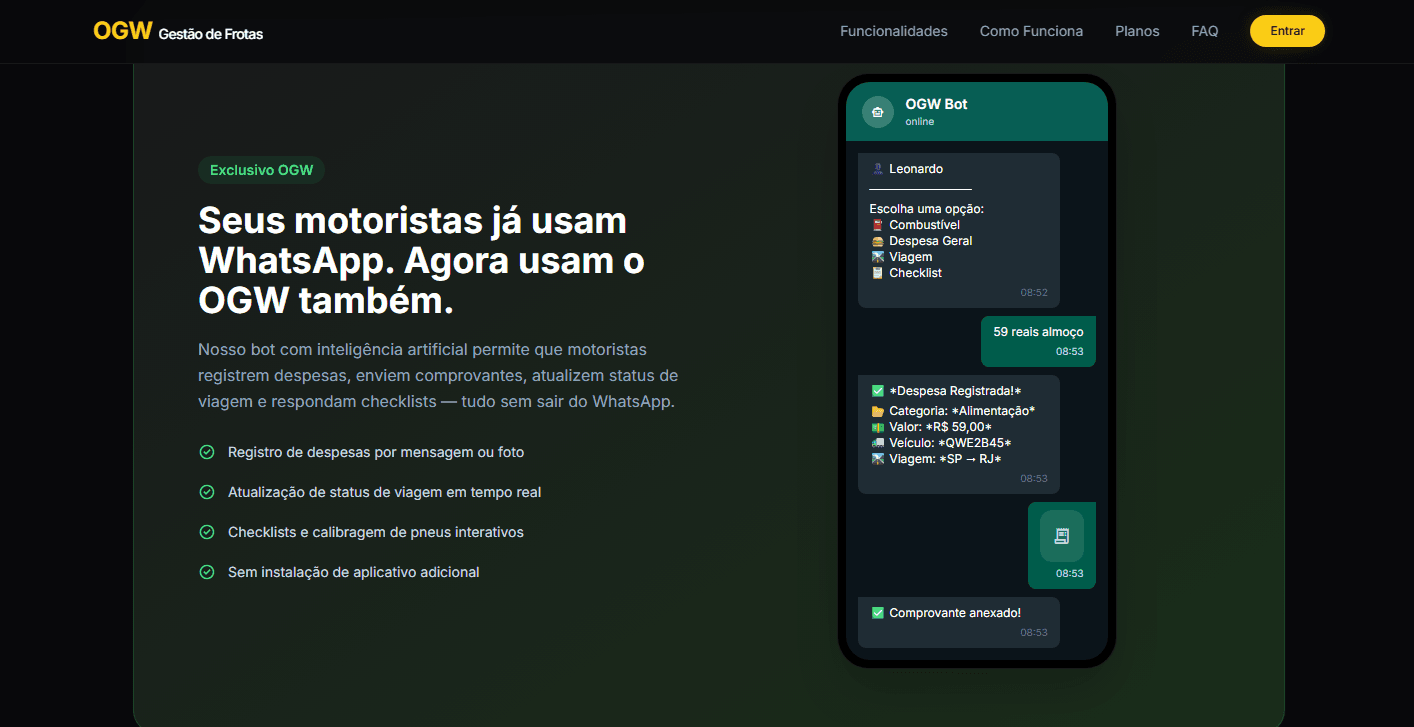Open the Planos nav item
The width and height of the screenshot is (1414, 727).
coord(1137,31)
